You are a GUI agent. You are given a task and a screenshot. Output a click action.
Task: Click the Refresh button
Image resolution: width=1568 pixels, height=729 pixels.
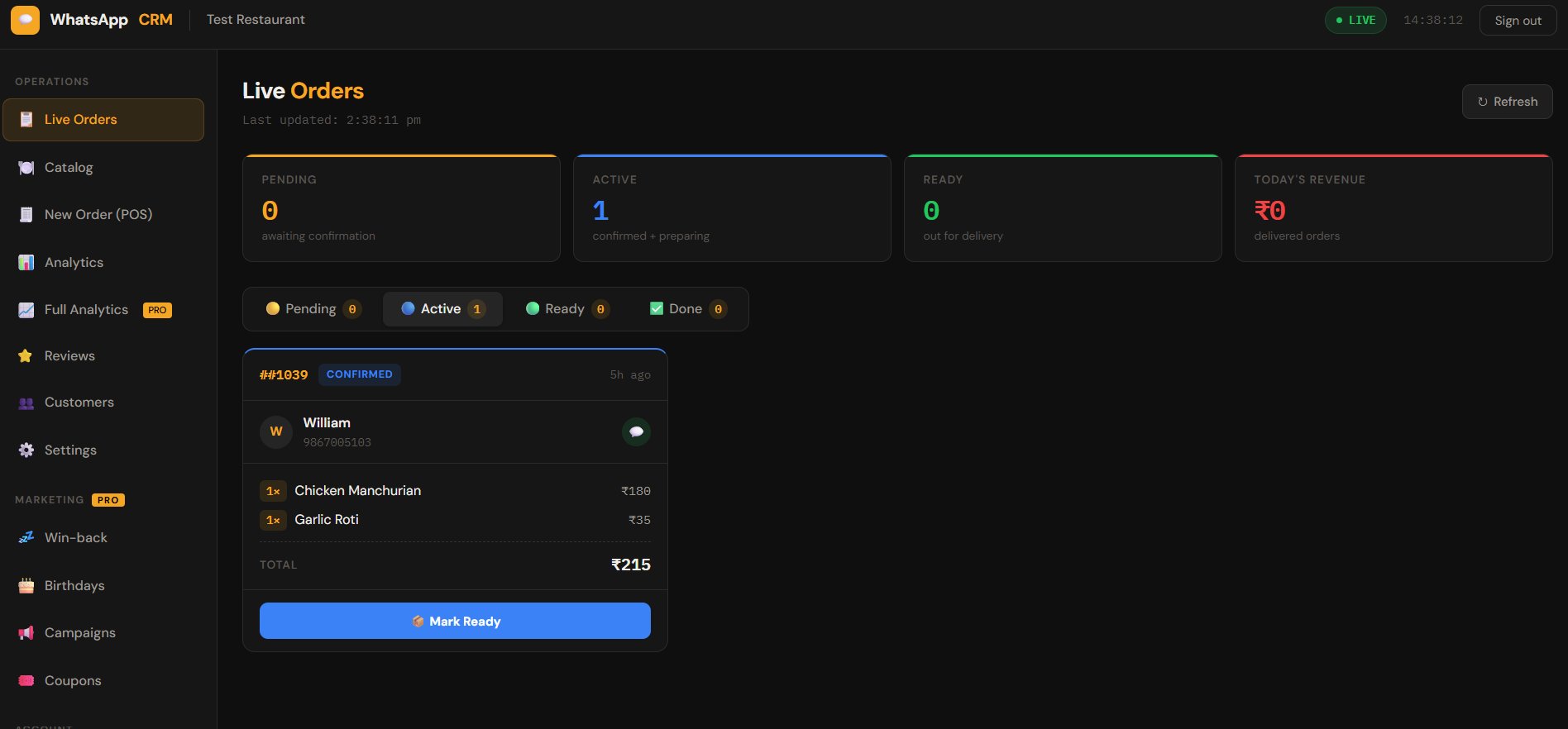tap(1507, 102)
